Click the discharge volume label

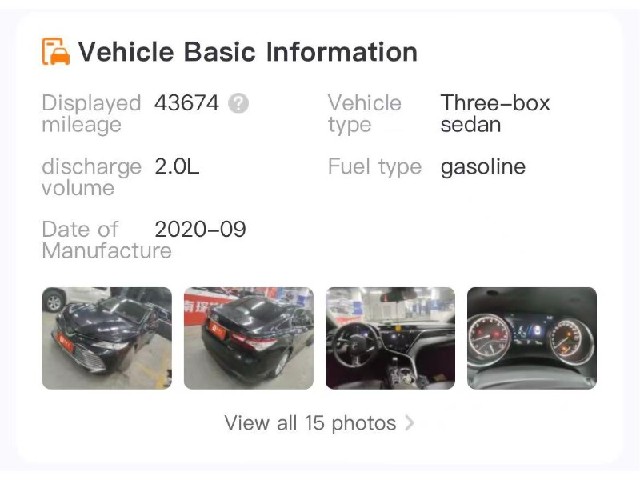pyautogui.click(x=91, y=177)
